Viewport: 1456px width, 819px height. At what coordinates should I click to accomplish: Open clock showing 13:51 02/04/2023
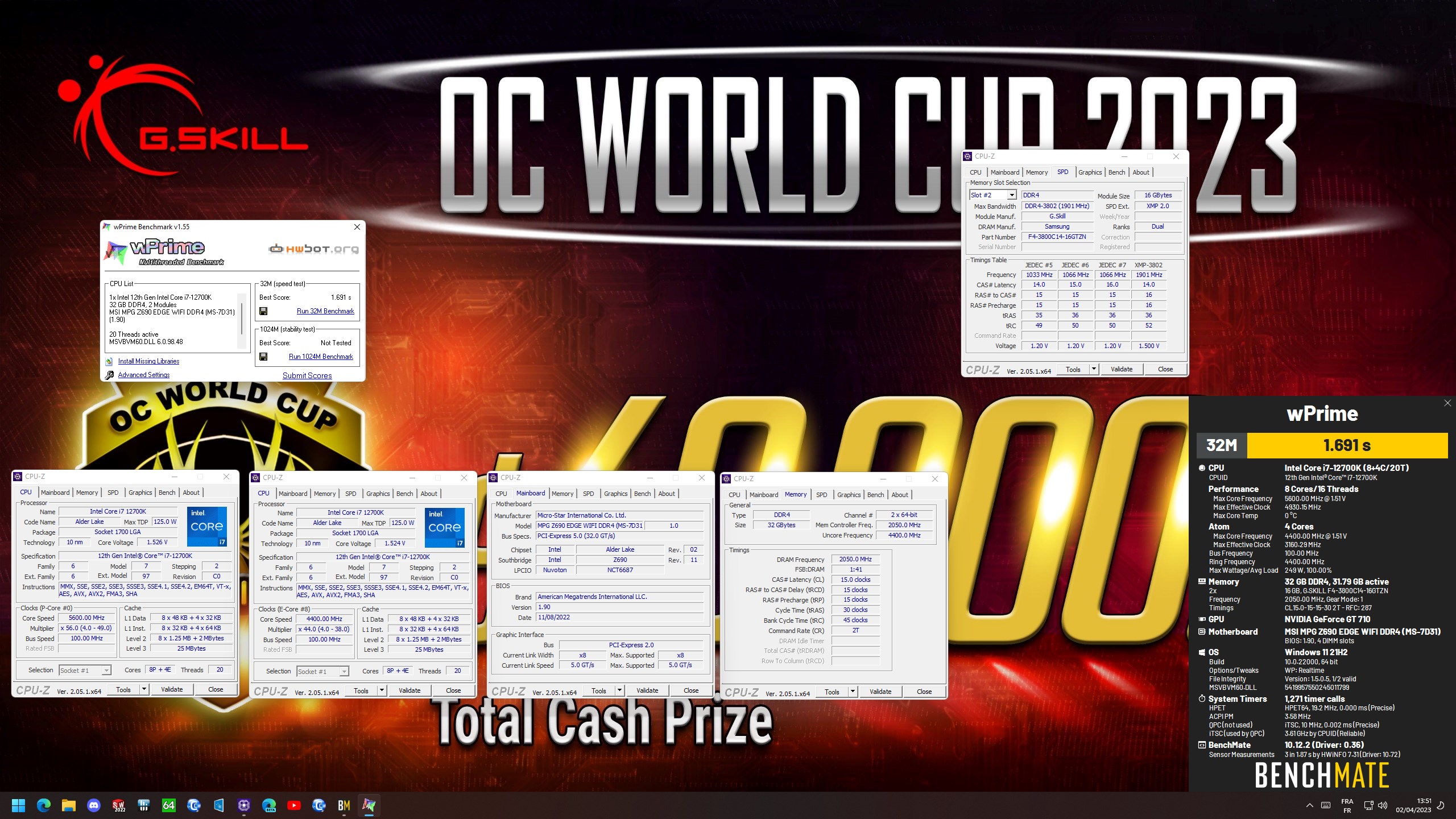1413,805
